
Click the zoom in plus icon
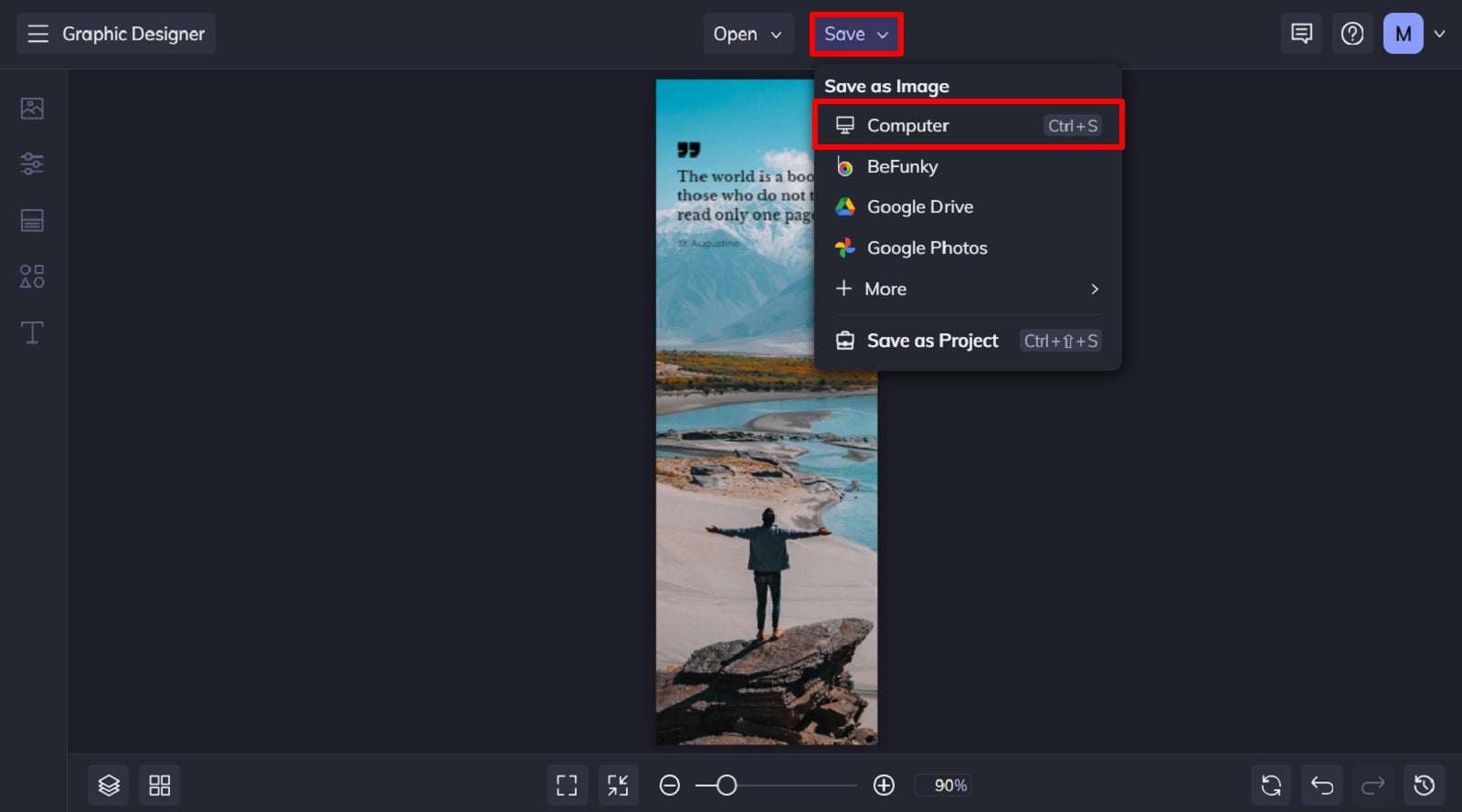(x=884, y=785)
